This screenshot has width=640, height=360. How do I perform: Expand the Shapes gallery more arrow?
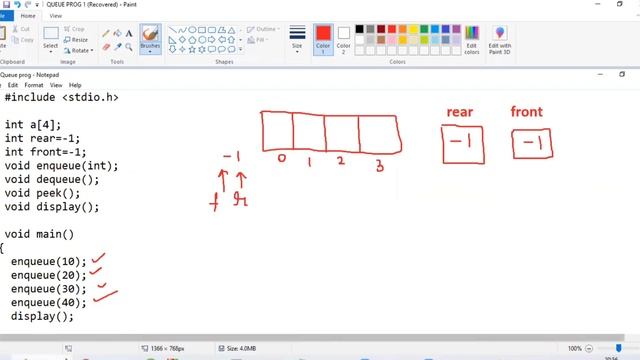click(x=240, y=49)
